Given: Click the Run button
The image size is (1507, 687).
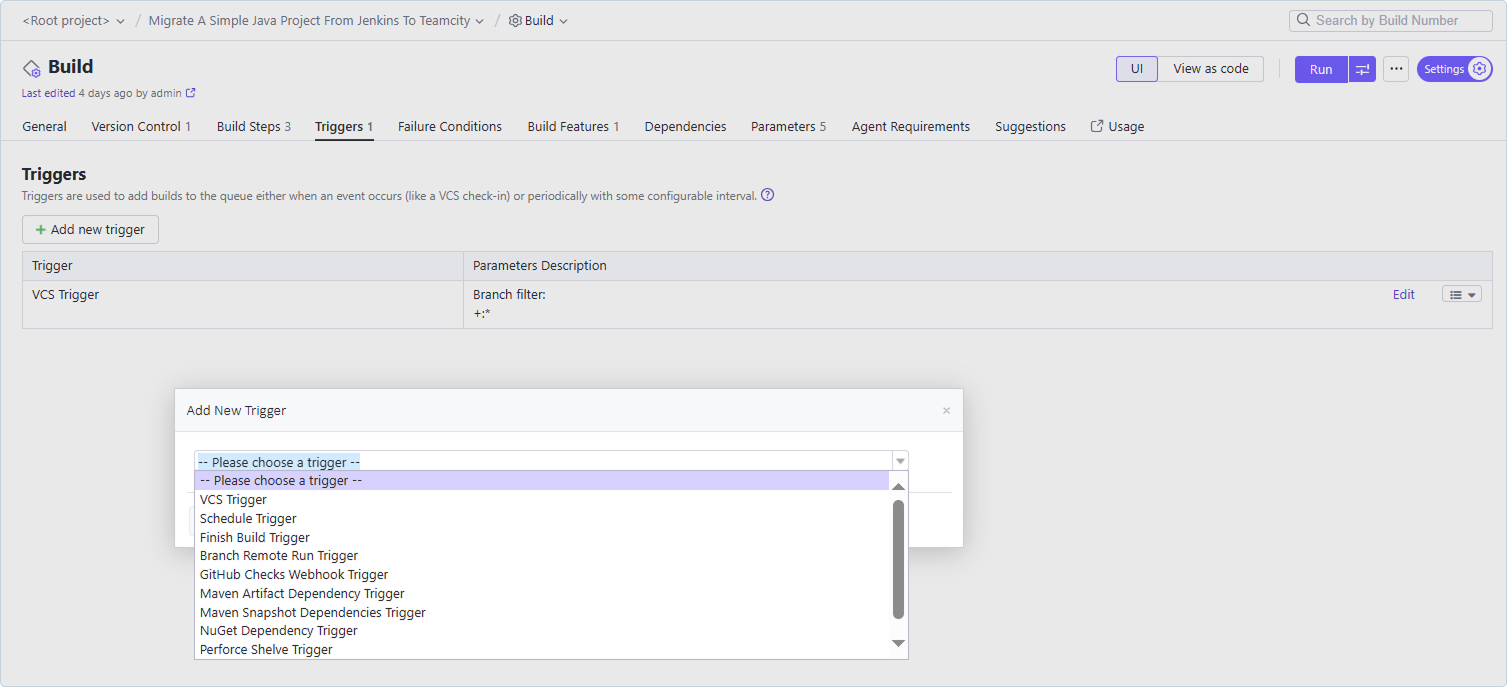Looking at the screenshot, I should pyautogui.click(x=1320, y=69).
